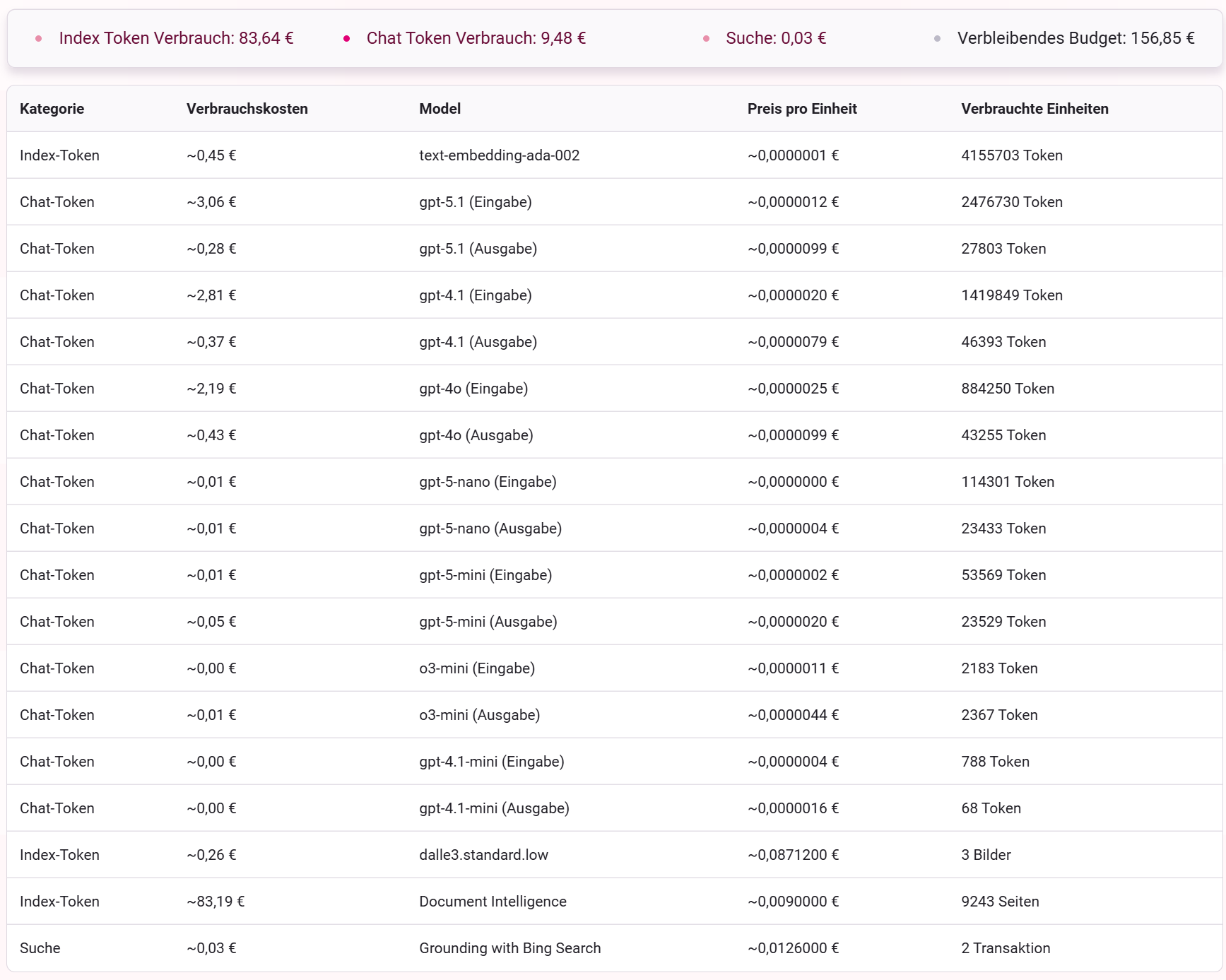Click the gpt-5-nano (Eingabe) model cell
The height and width of the screenshot is (980, 1226).
[x=488, y=482]
